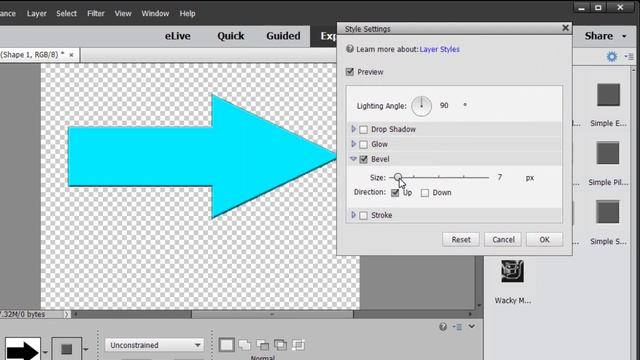Confirm Style Settings with OK

point(544,240)
